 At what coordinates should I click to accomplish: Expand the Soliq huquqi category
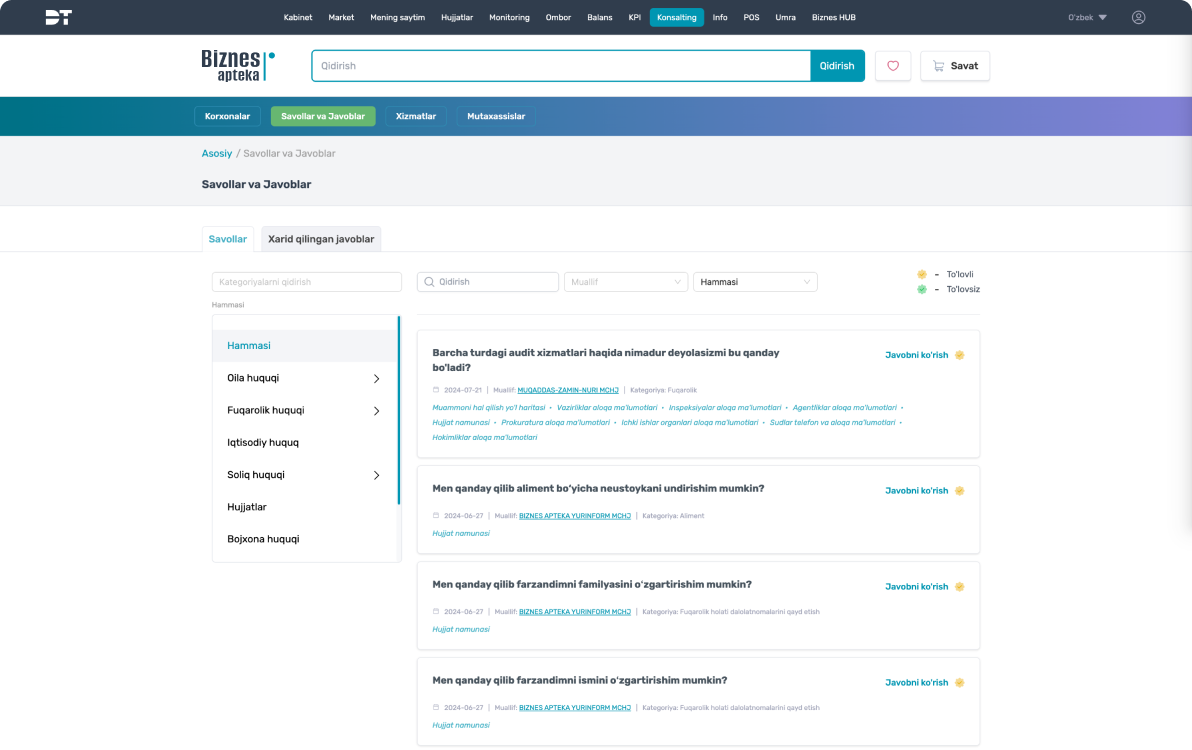pyautogui.click(x=376, y=475)
